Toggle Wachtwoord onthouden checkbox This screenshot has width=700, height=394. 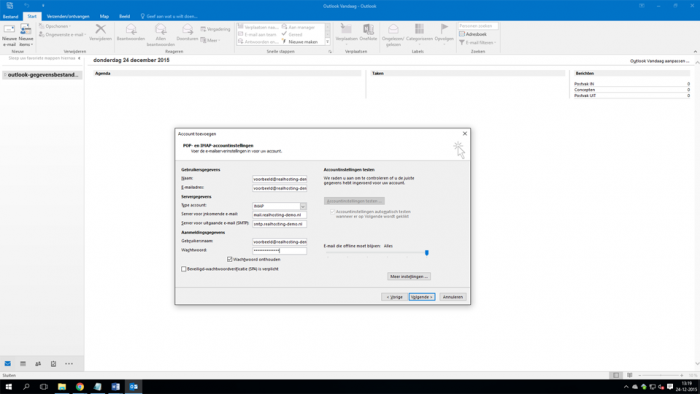click(230, 259)
